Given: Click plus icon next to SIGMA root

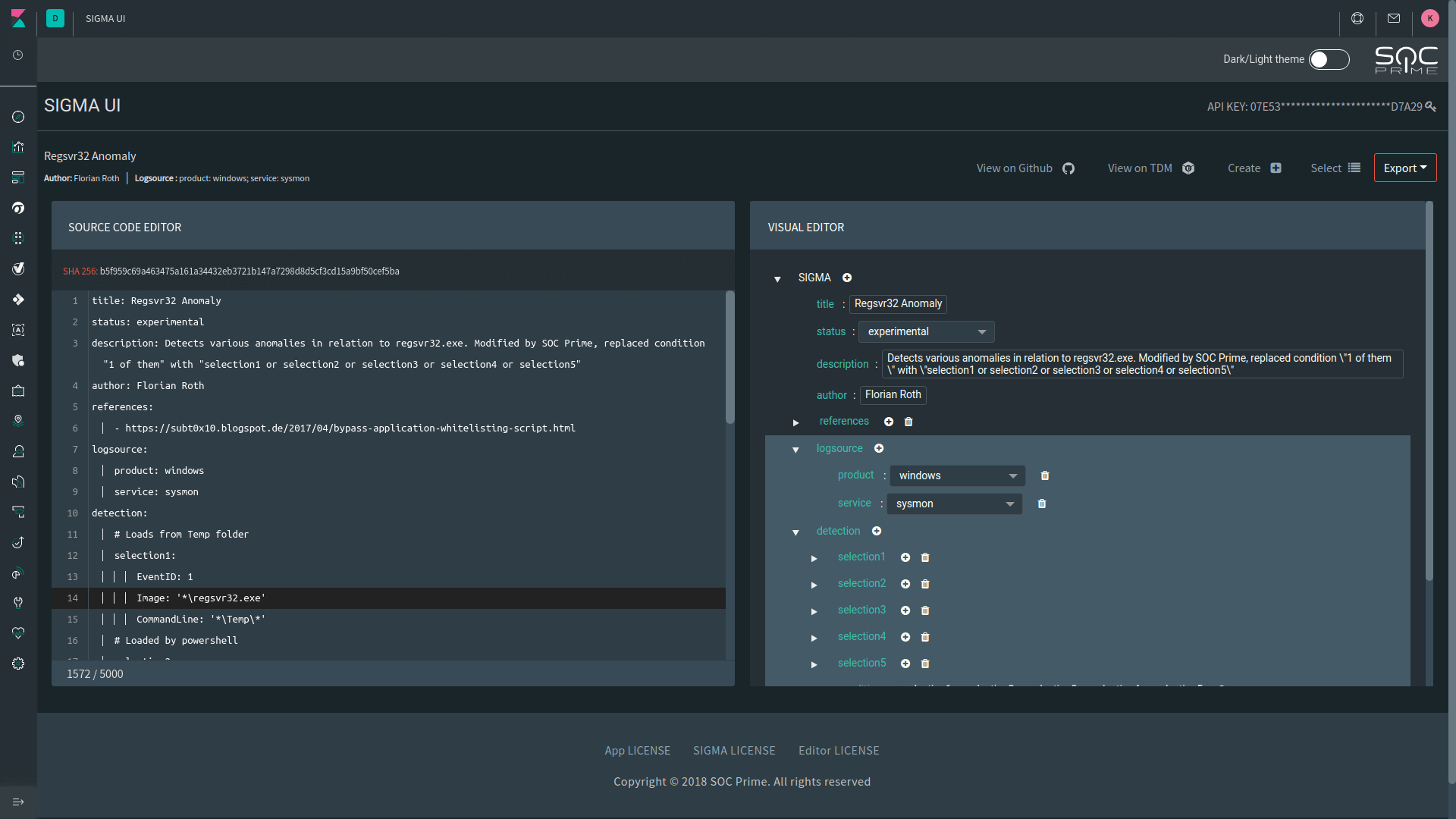Looking at the screenshot, I should [847, 278].
